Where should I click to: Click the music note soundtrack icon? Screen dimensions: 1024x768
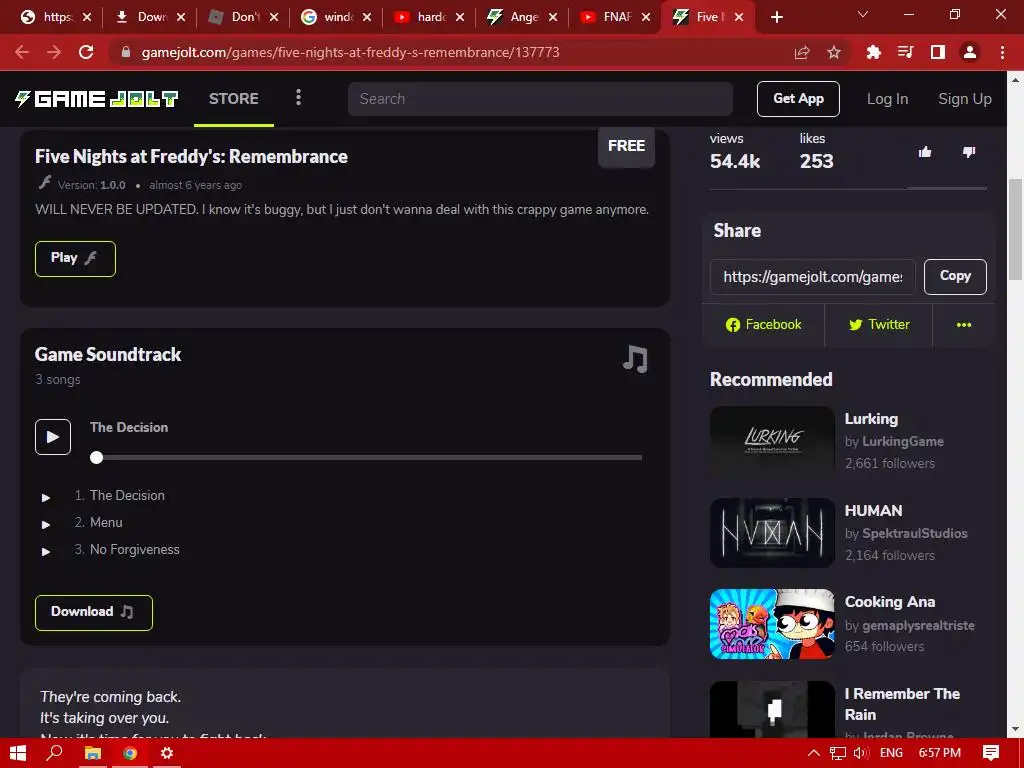pos(635,359)
